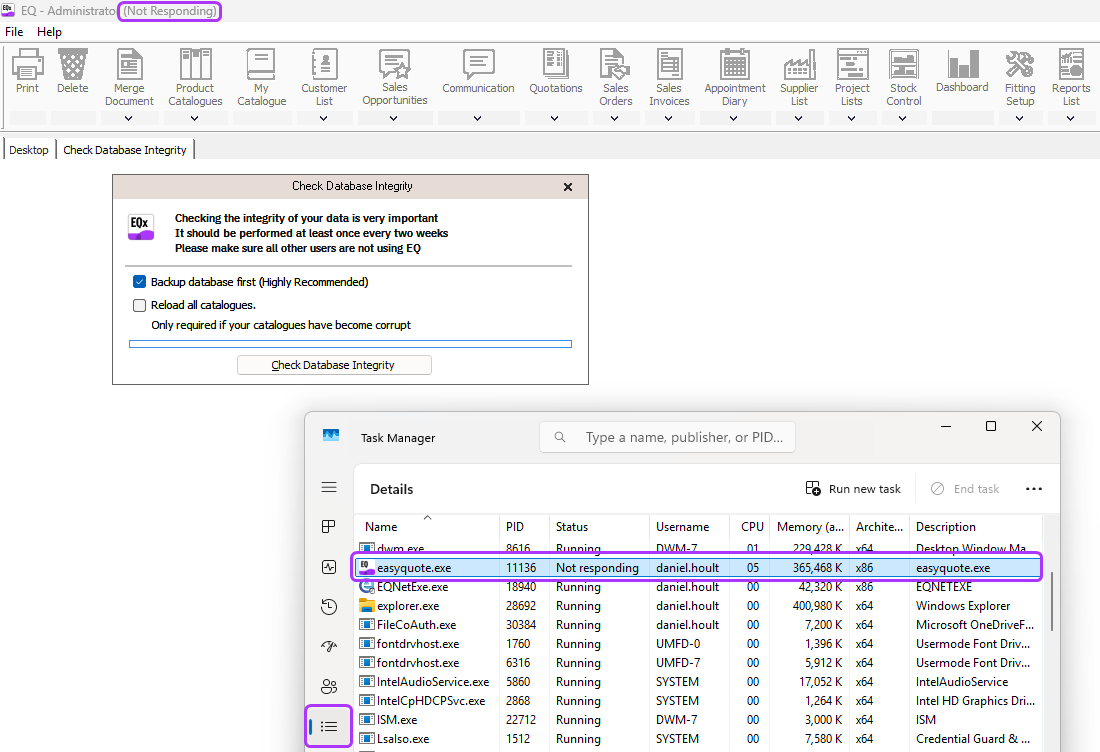
Task: Select the FileCoAuth.exe process row
Action: coord(697,624)
